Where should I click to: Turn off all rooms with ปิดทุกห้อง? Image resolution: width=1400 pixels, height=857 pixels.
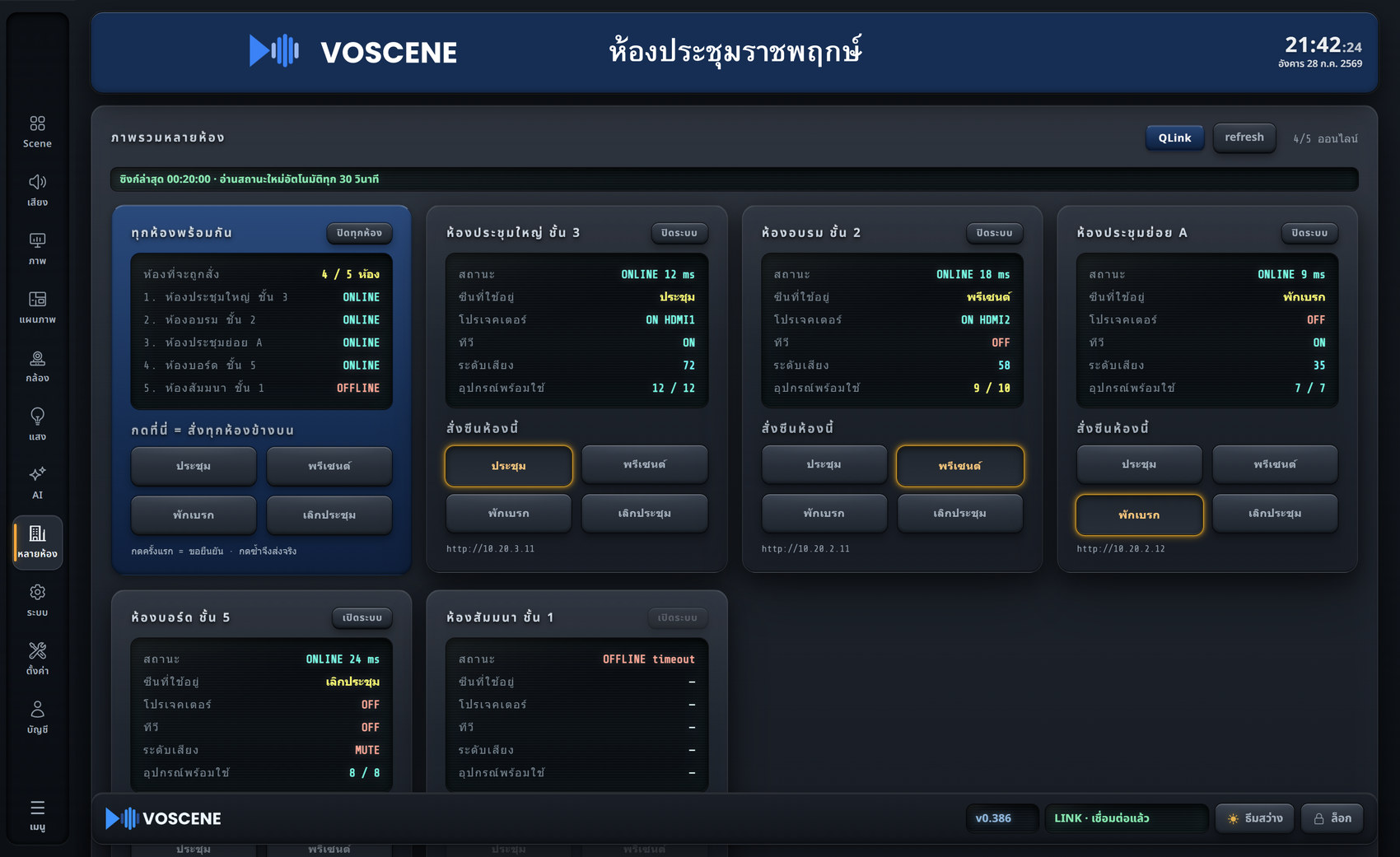(359, 233)
